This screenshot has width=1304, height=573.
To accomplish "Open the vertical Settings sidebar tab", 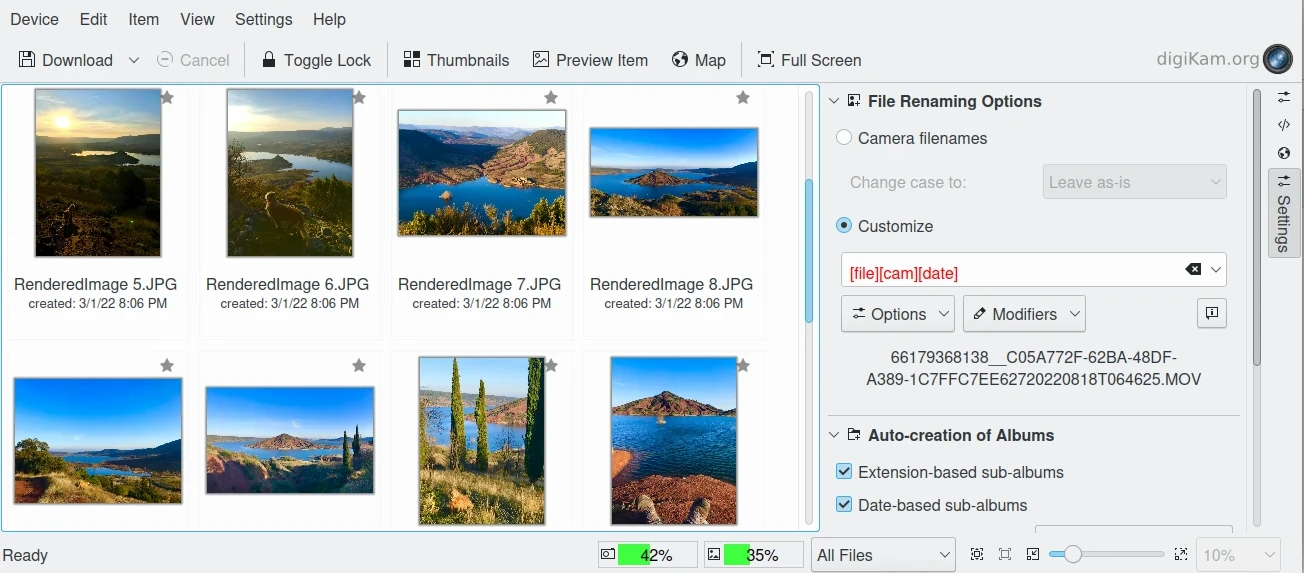I will tap(1284, 213).
